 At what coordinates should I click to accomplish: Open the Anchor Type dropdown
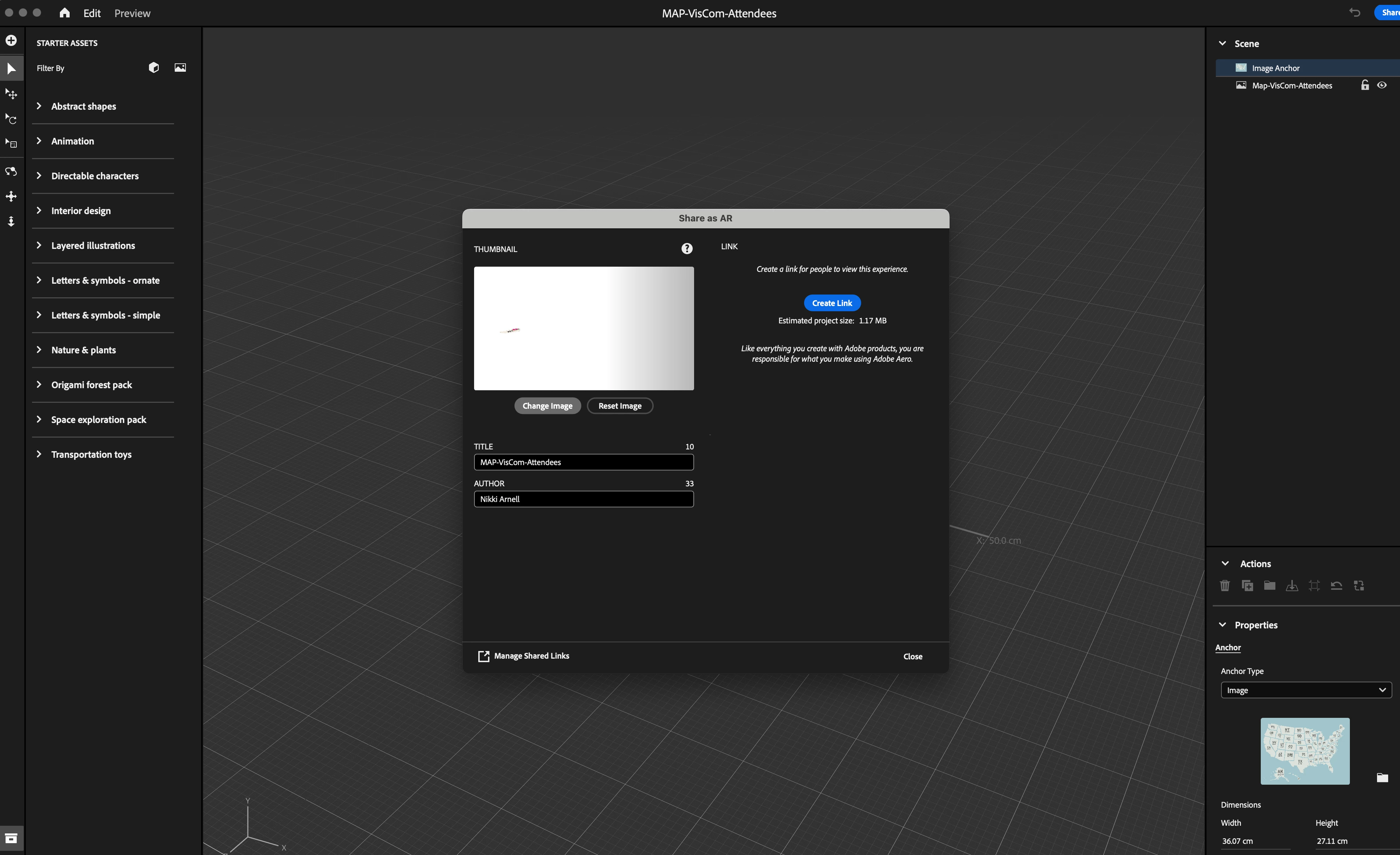click(1306, 690)
